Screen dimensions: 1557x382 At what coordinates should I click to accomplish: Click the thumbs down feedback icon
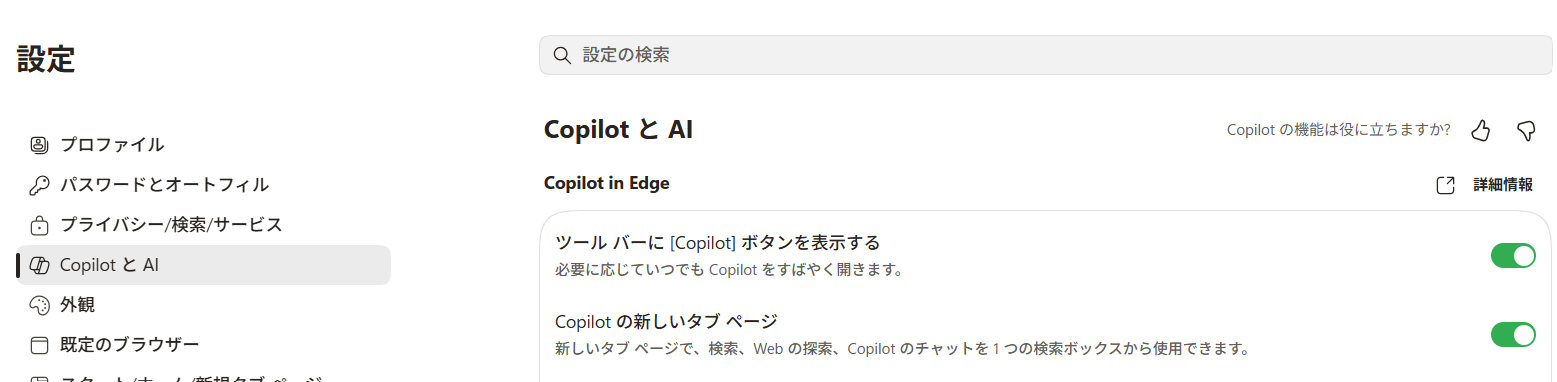click(x=1526, y=130)
